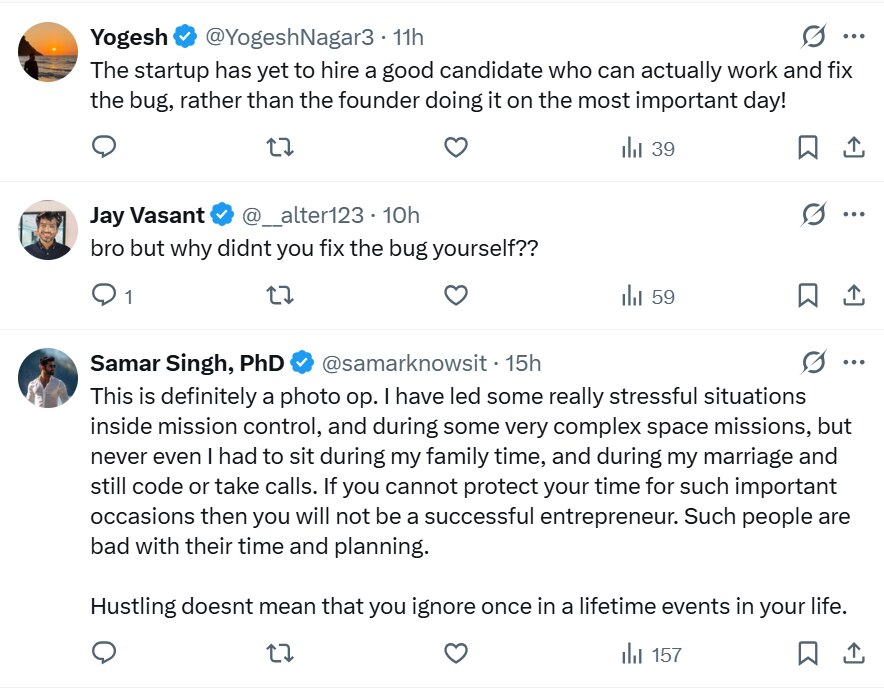884x696 pixels.
Task: Open more options on Jay Vasant's tweet
Action: coord(854,214)
